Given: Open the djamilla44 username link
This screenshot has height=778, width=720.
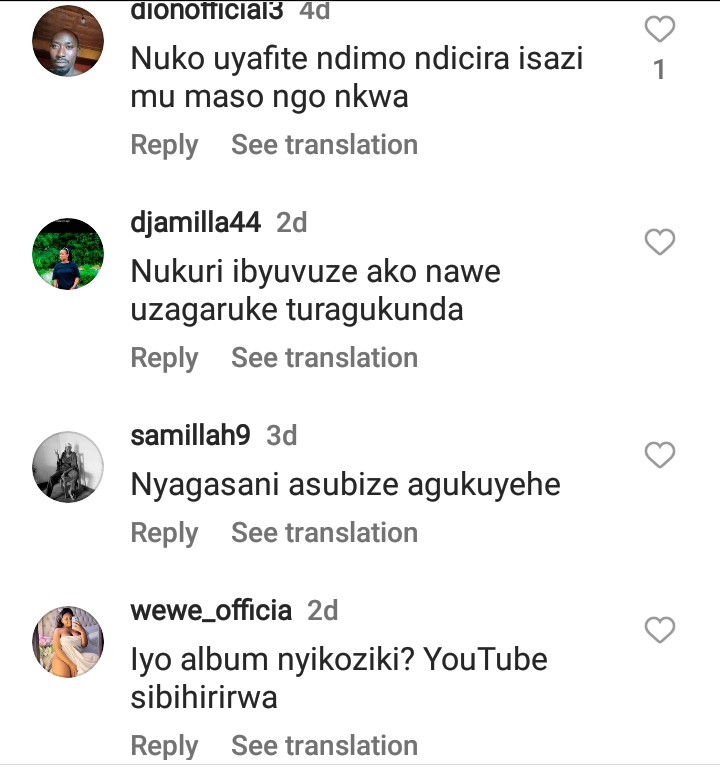Looking at the screenshot, I should tap(196, 223).
